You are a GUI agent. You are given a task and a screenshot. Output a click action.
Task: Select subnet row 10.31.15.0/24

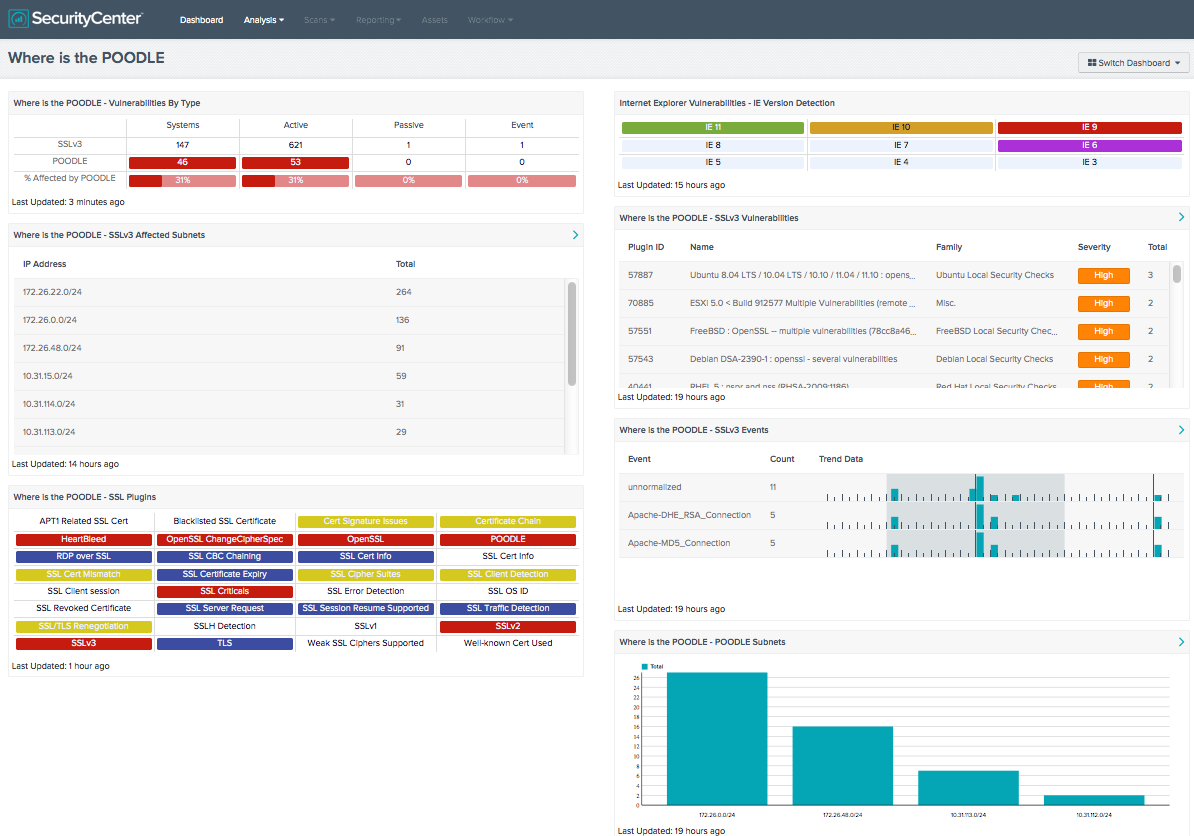(289, 376)
